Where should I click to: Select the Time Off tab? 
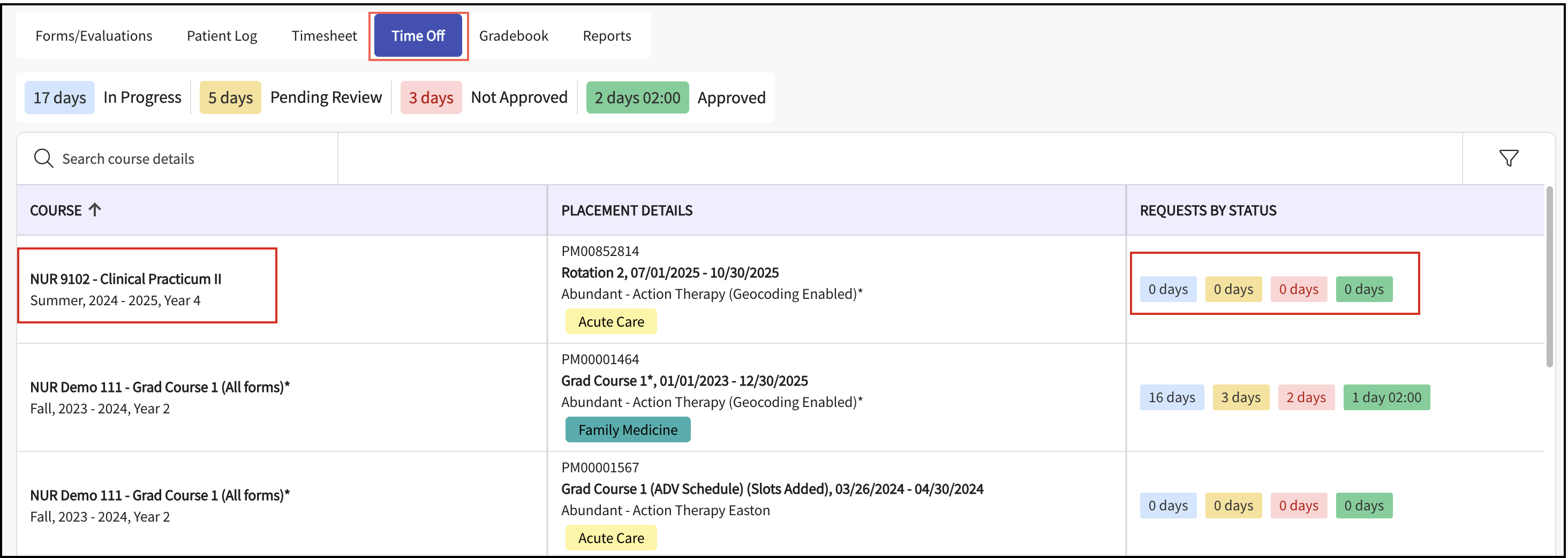(418, 36)
